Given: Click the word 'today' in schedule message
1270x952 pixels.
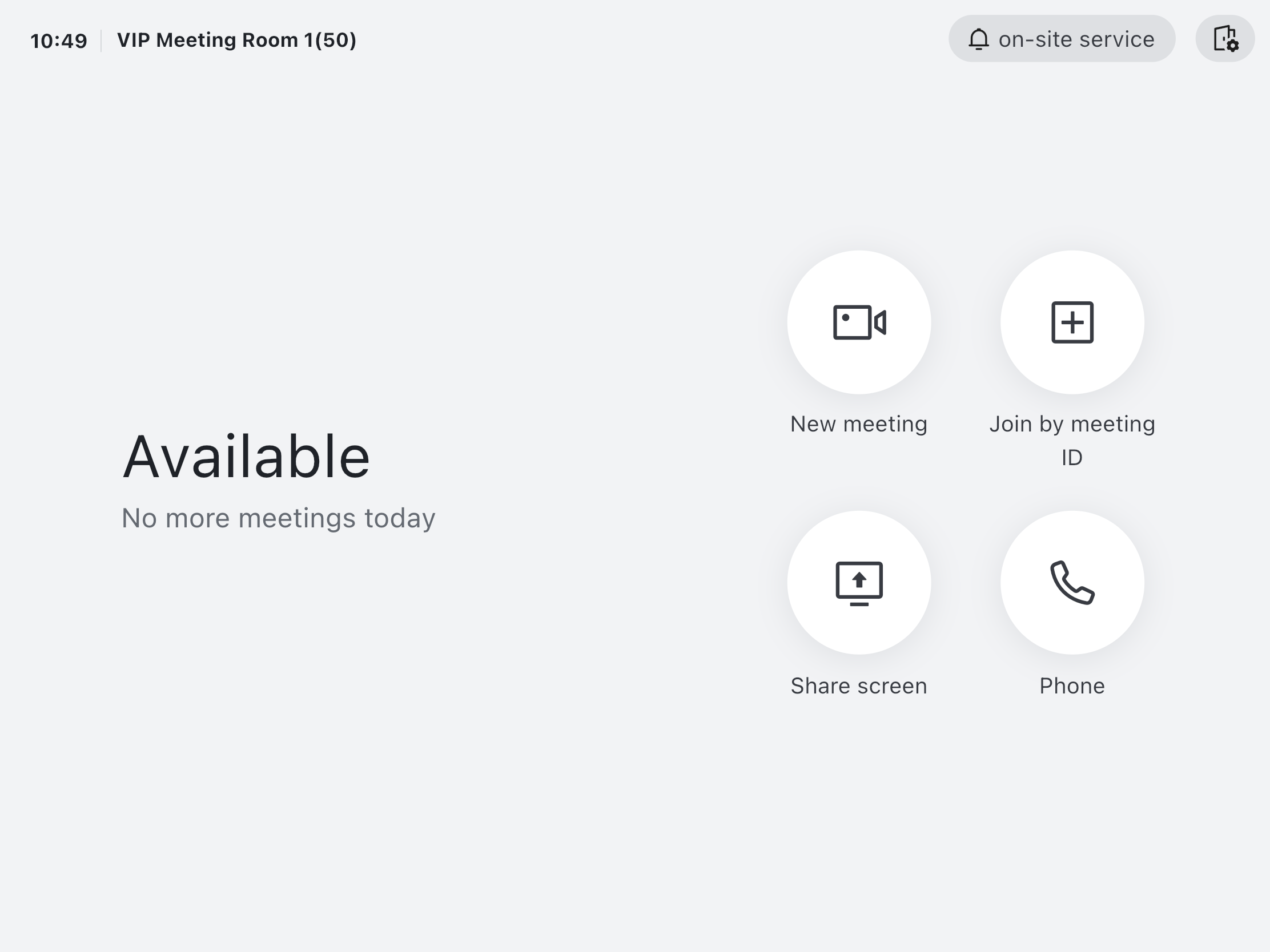Looking at the screenshot, I should click(400, 518).
